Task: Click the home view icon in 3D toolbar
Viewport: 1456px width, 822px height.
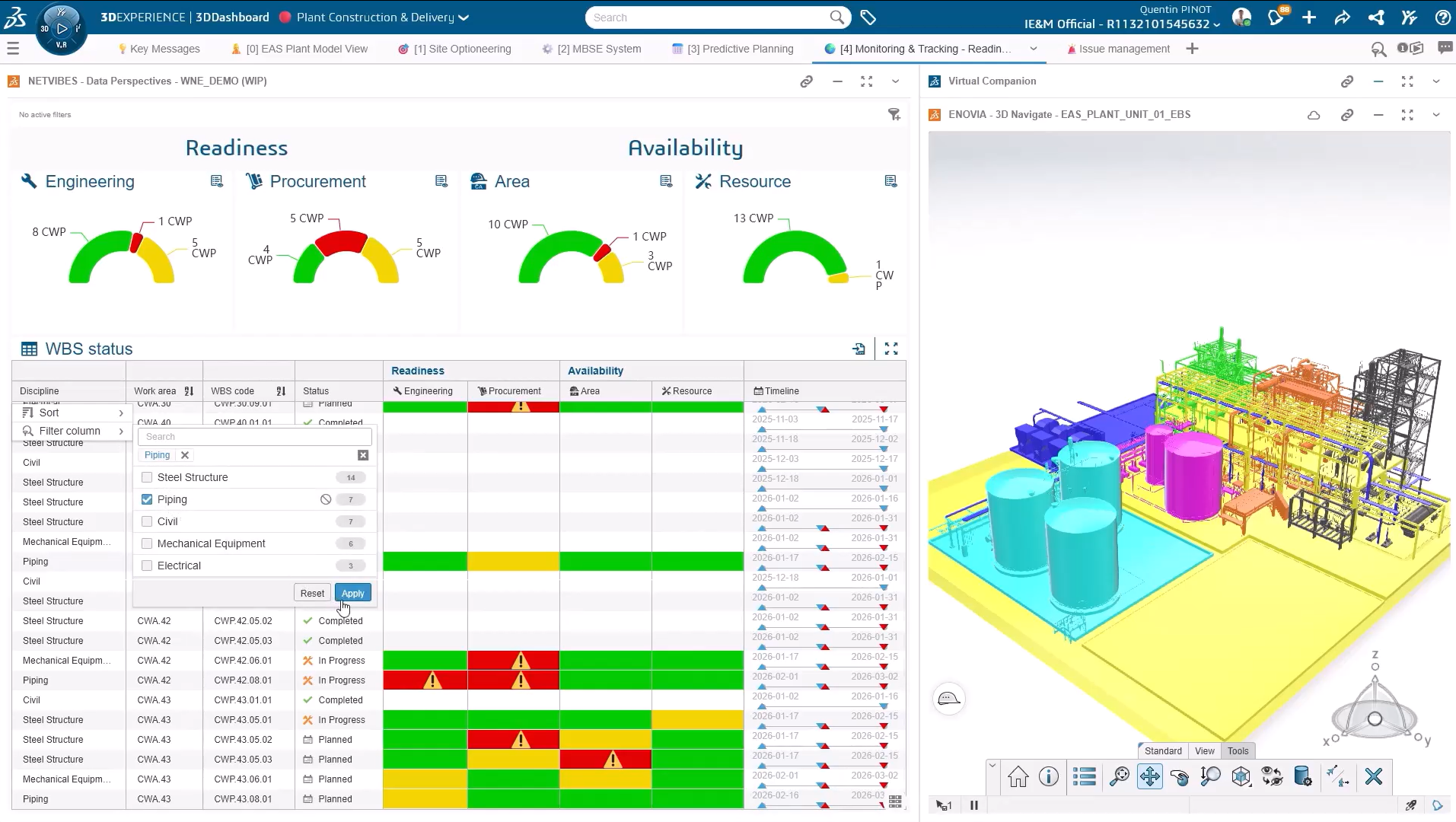Action: [1018, 777]
